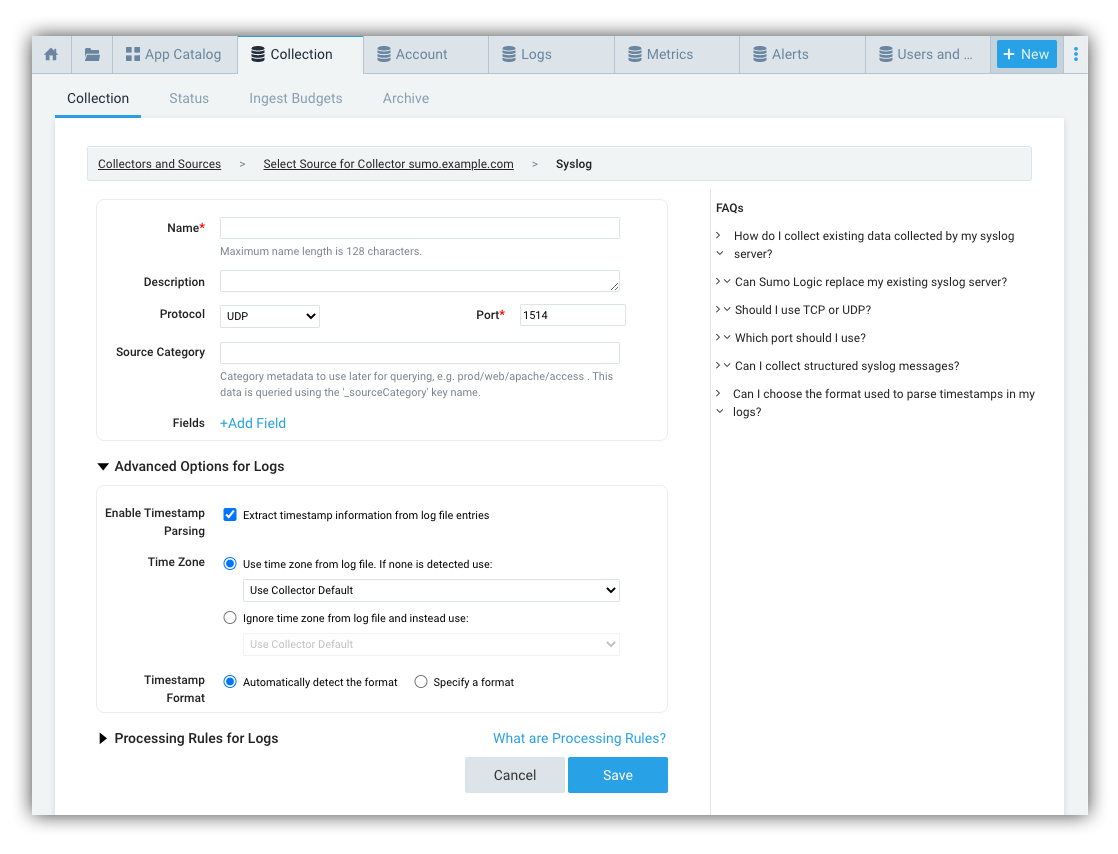Click inside the Source Category field

419,352
